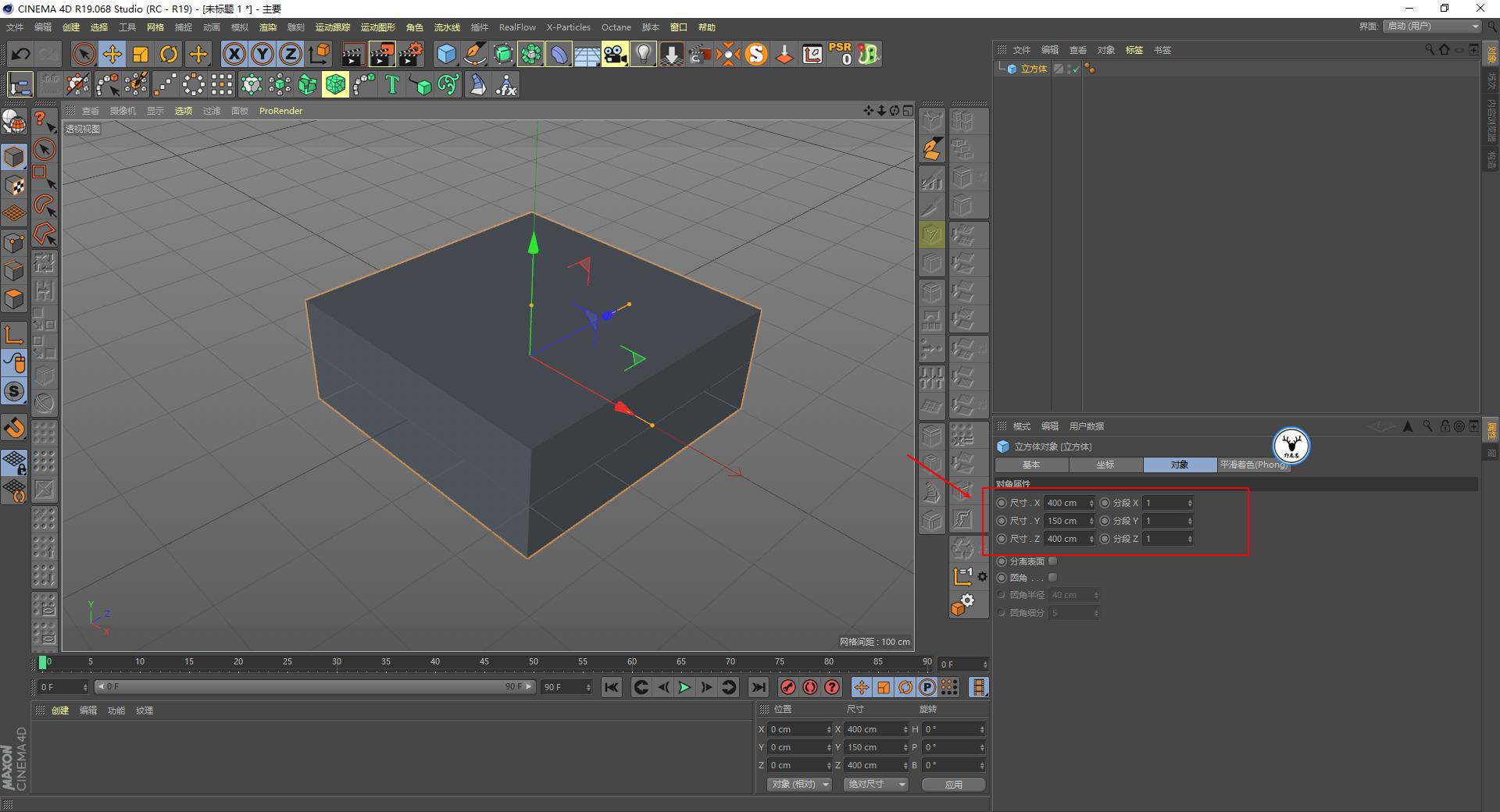Image resolution: width=1500 pixels, height=812 pixels.
Task: Switch to the 坐标 tab in attributes
Action: click(1105, 465)
